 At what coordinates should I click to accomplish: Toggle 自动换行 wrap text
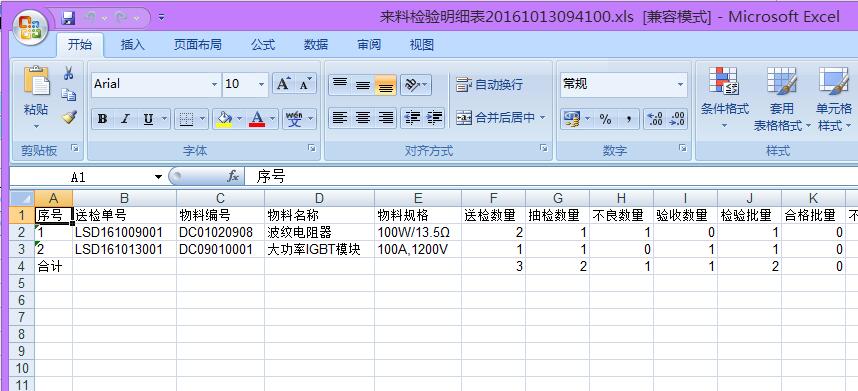(490, 84)
